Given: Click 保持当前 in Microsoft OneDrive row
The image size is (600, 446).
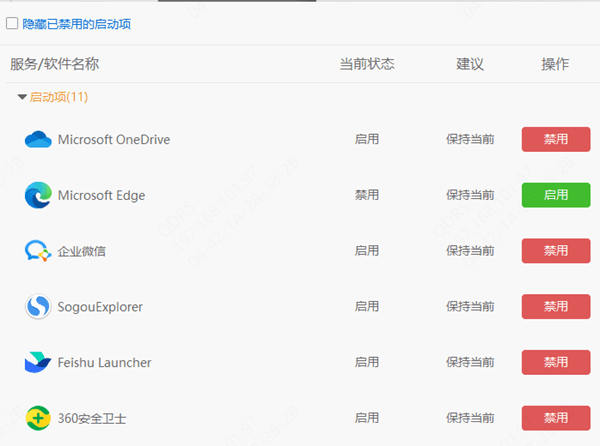Looking at the screenshot, I should (x=470, y=139).
